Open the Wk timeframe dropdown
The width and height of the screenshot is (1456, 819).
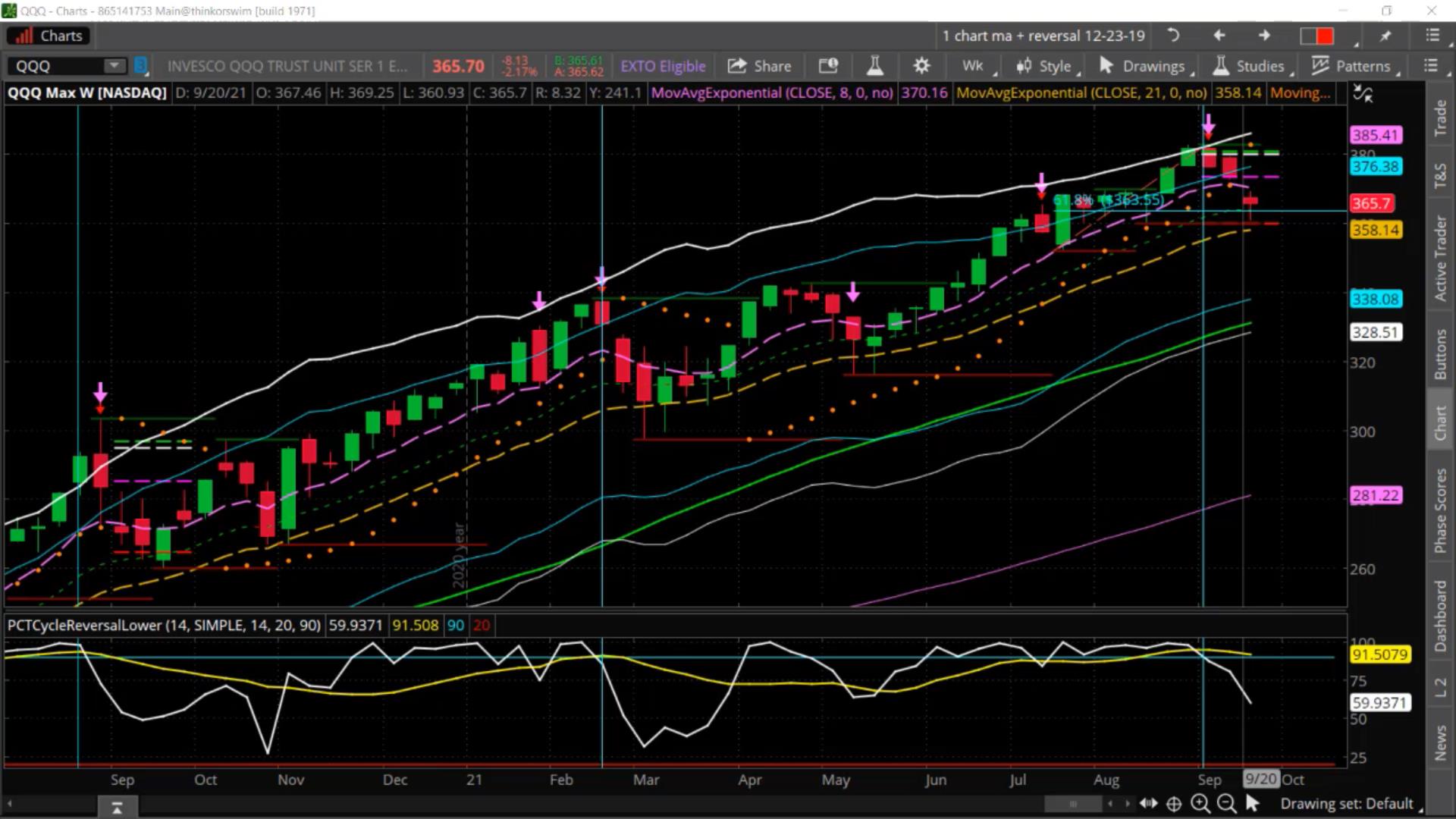976,66
